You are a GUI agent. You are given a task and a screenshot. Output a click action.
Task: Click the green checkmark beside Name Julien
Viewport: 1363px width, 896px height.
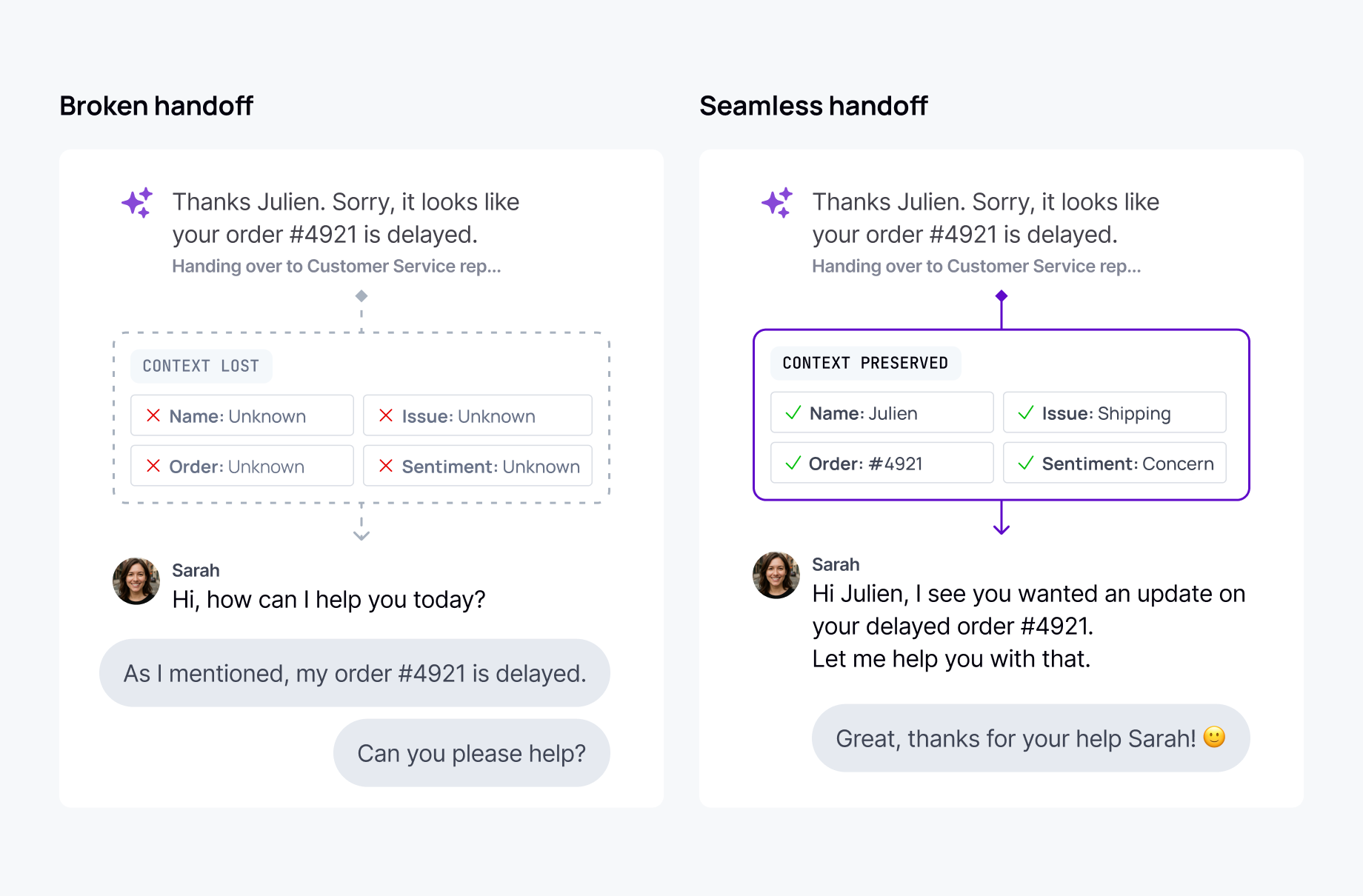coord(793,412)
